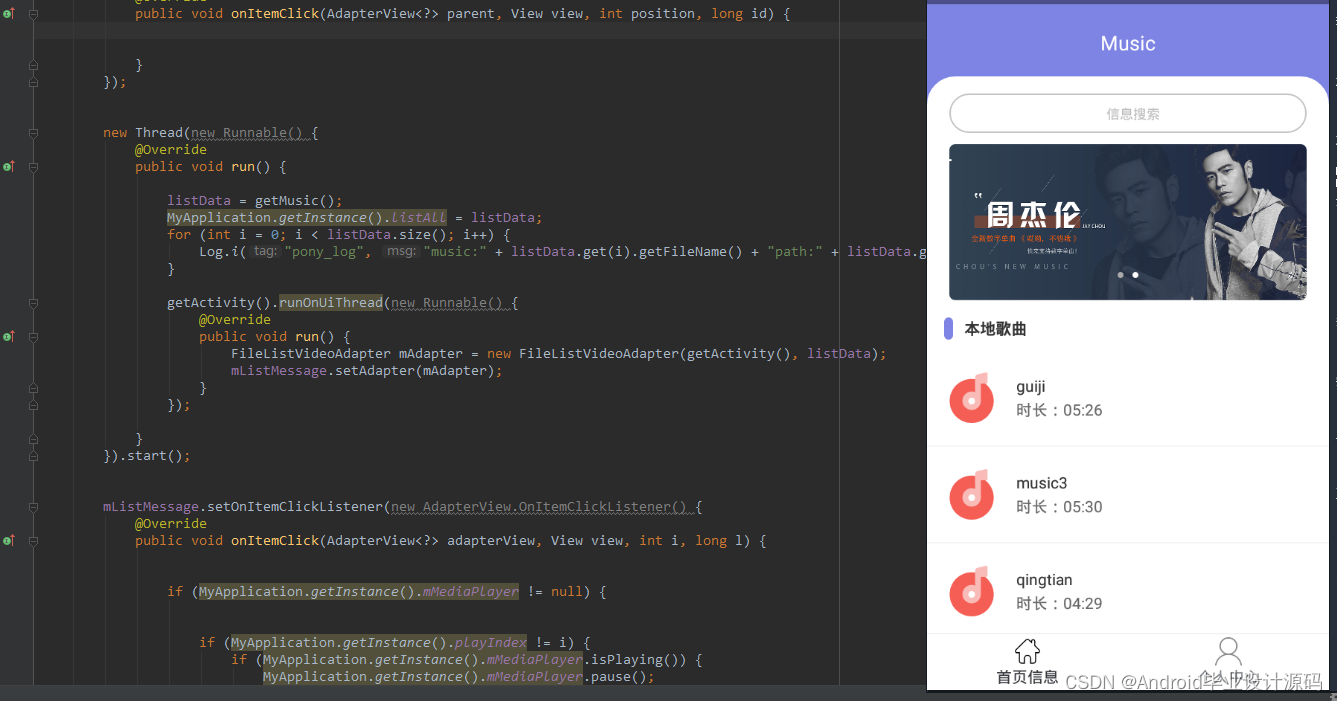
Task: Select the first carousel indicator dot
Action: pos(1120,274)
